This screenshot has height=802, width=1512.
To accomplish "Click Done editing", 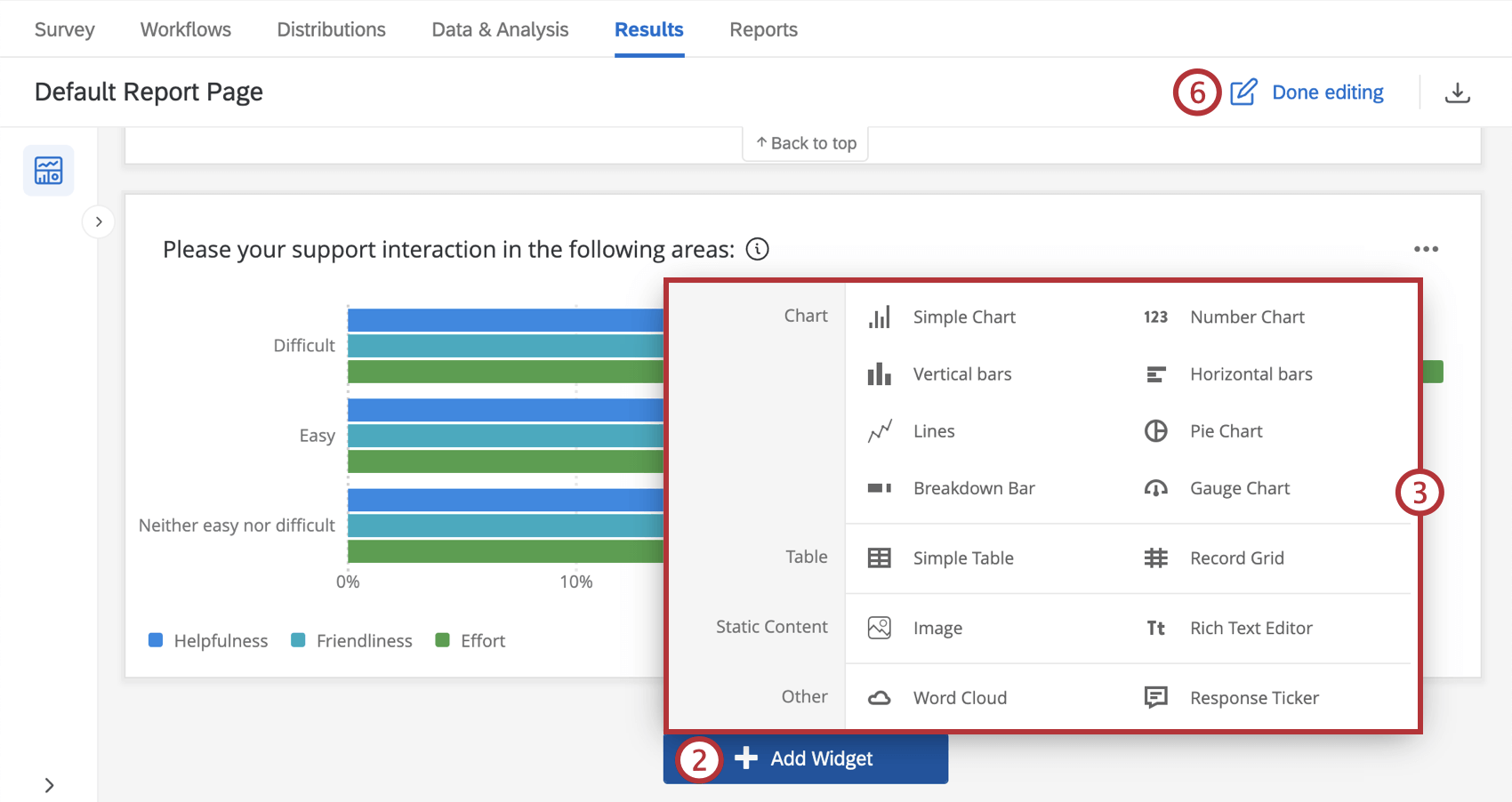I will [1327, 92].
